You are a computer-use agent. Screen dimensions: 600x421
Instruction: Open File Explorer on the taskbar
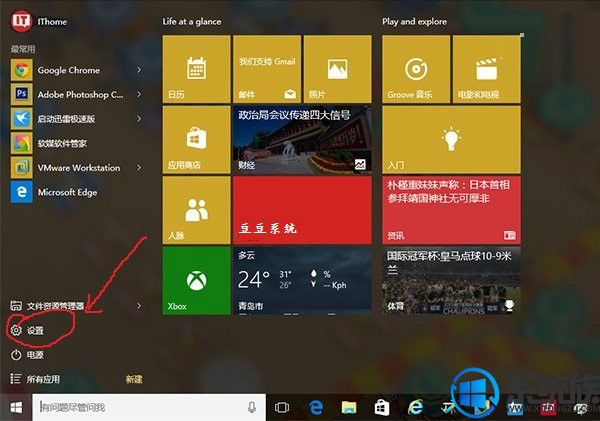coord(349,408)
